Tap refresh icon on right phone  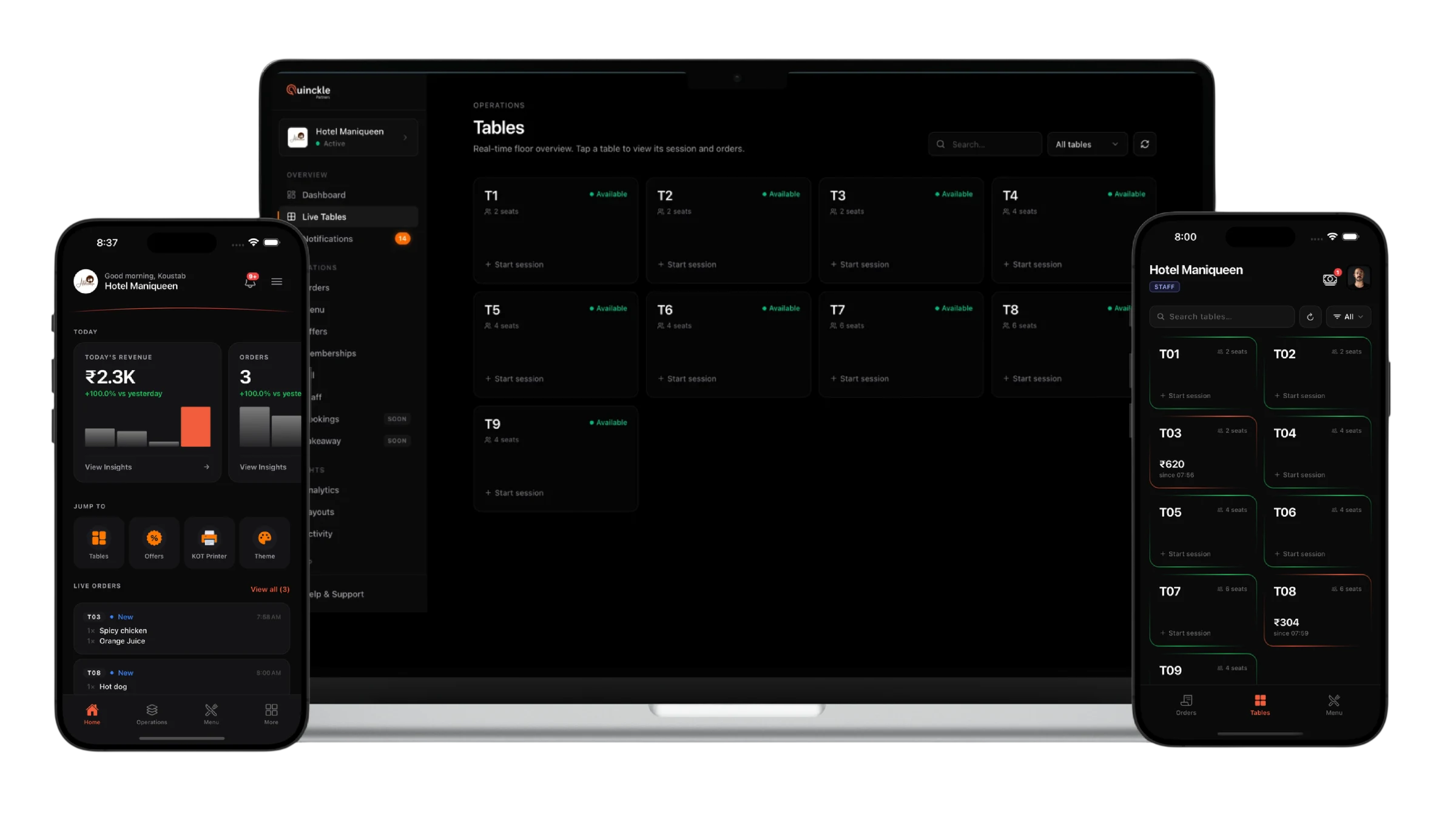[x=1310, y=317]
